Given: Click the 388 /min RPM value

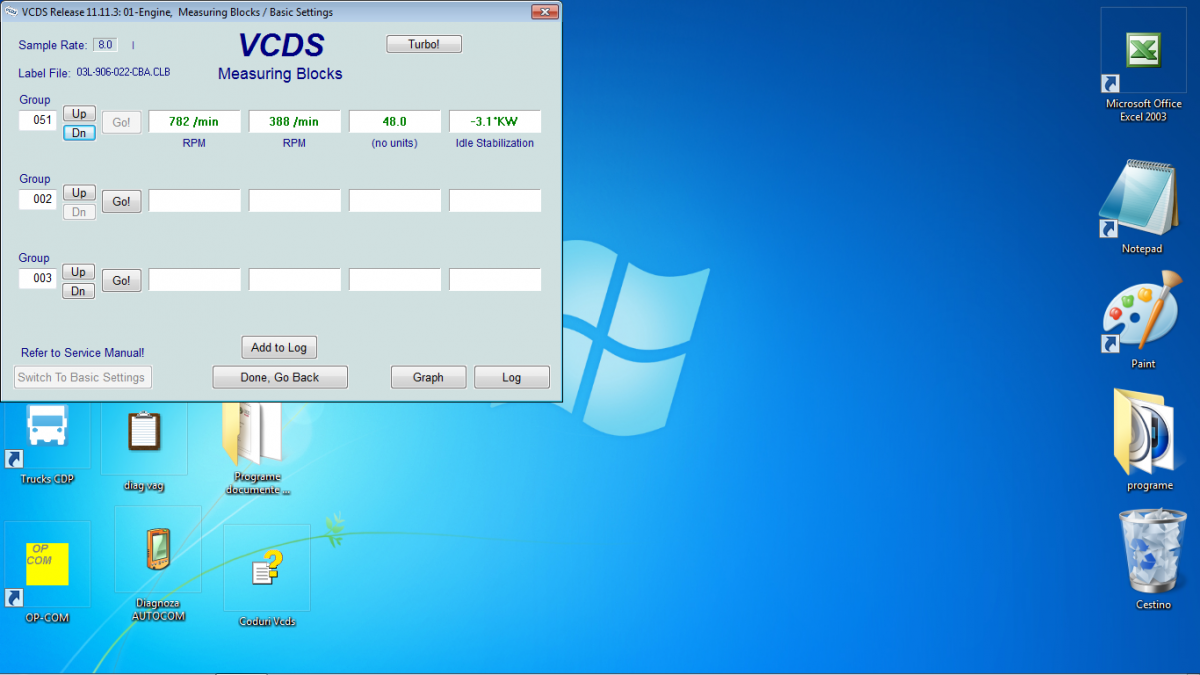Looking at the screenshot, I should click(x=295, y=122).
